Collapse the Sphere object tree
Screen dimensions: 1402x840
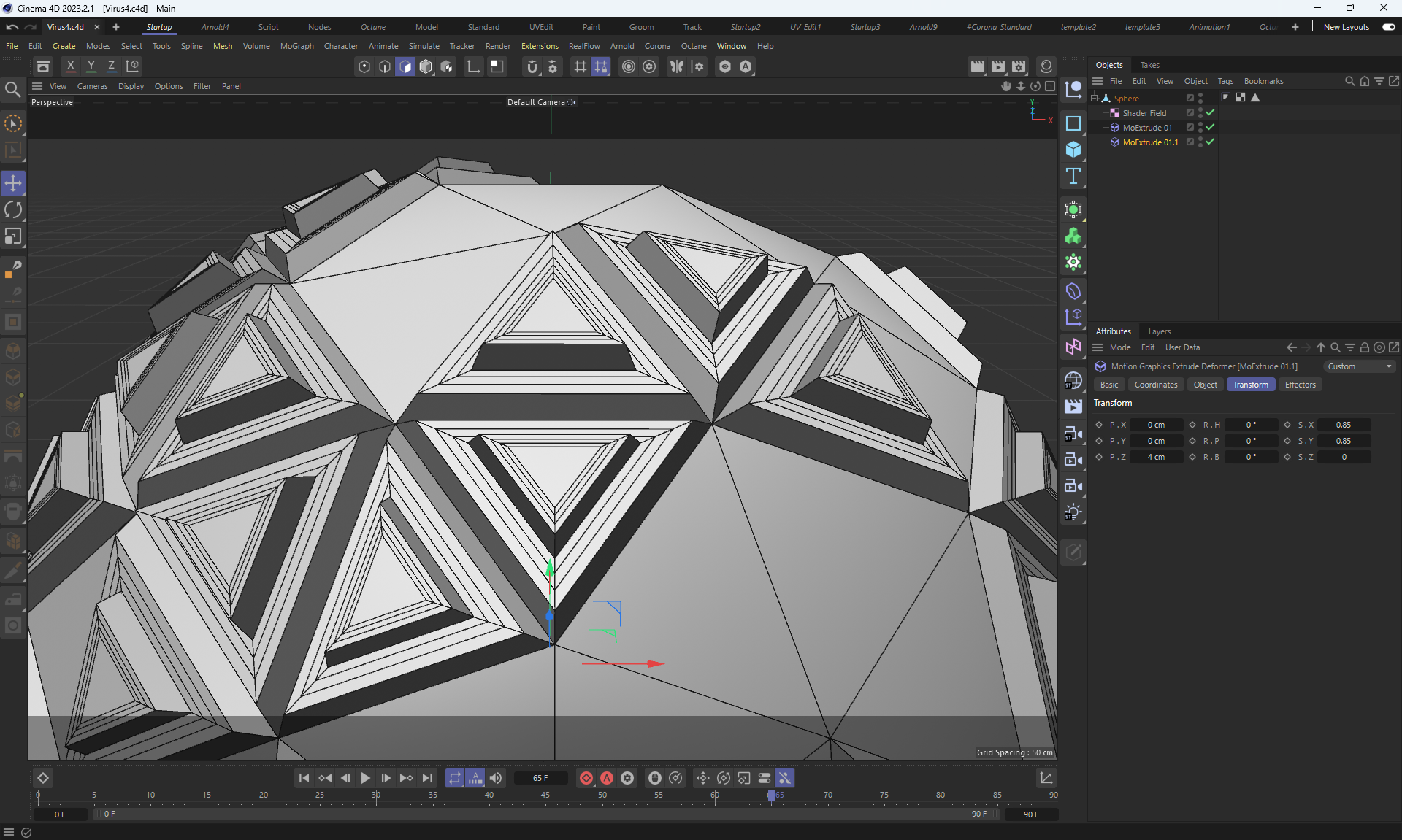pyautogui.click(x=1095, y=99)
